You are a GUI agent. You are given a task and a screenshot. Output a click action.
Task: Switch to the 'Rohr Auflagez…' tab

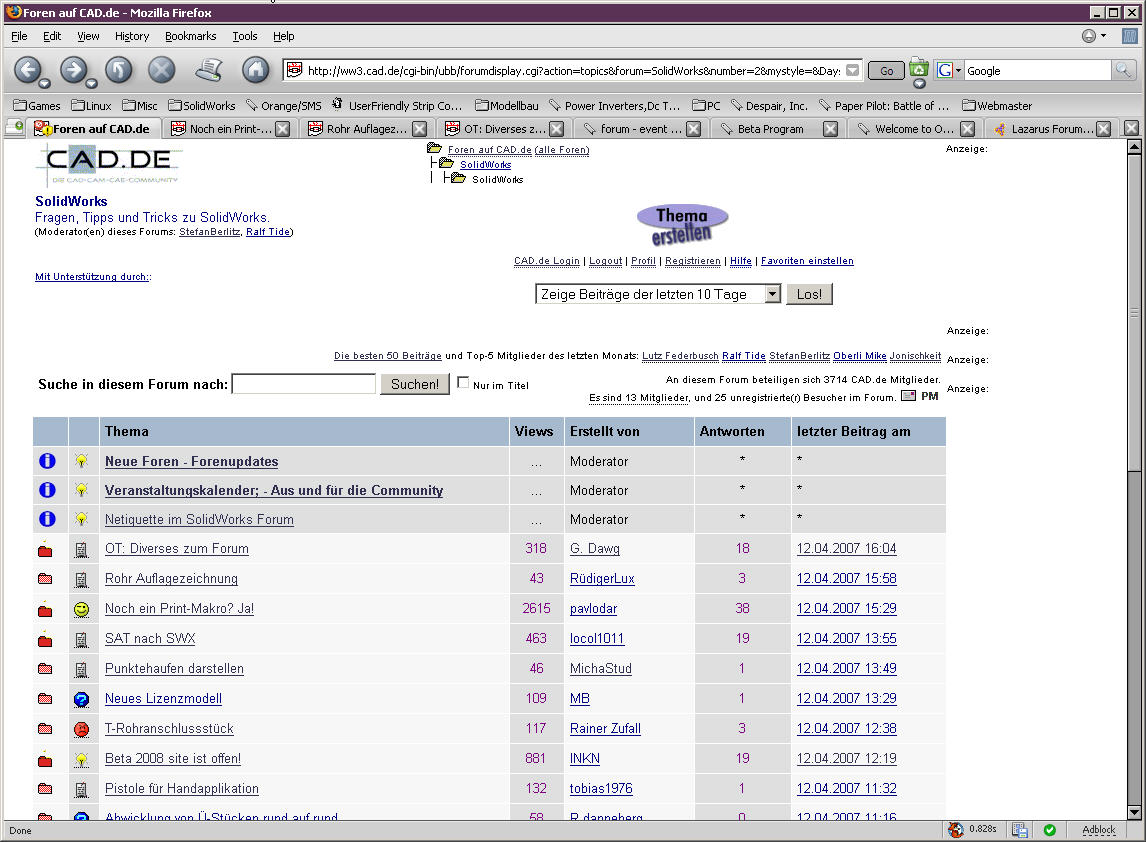[366, 129]
